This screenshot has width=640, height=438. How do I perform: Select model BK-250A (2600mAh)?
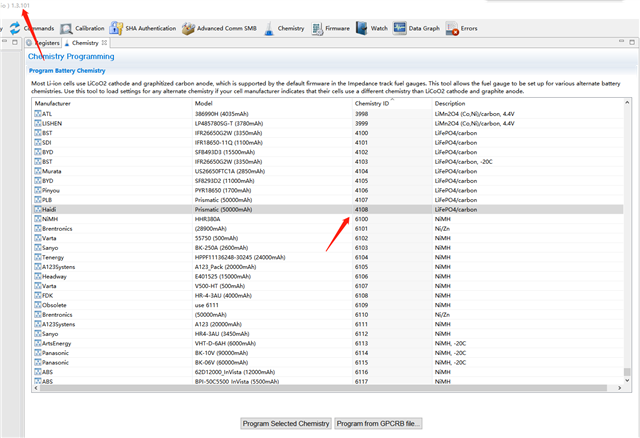pos(221,248)
